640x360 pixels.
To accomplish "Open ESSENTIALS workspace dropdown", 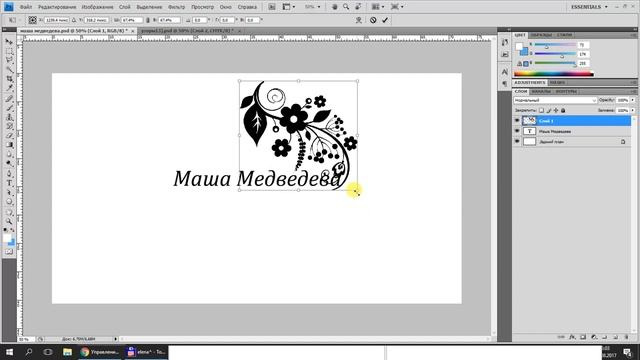I will coord(589,7).
